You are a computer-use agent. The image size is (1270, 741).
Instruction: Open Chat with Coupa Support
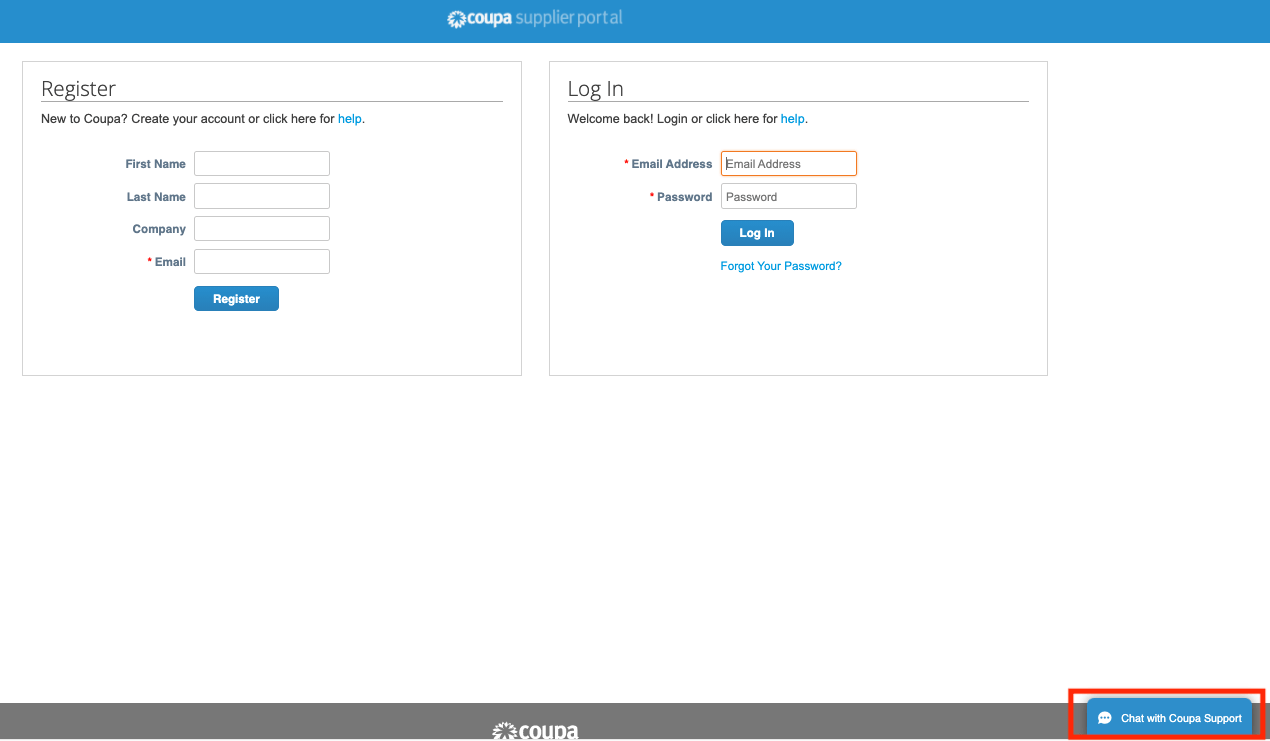pyautogui.click(x=1169, y=717)
